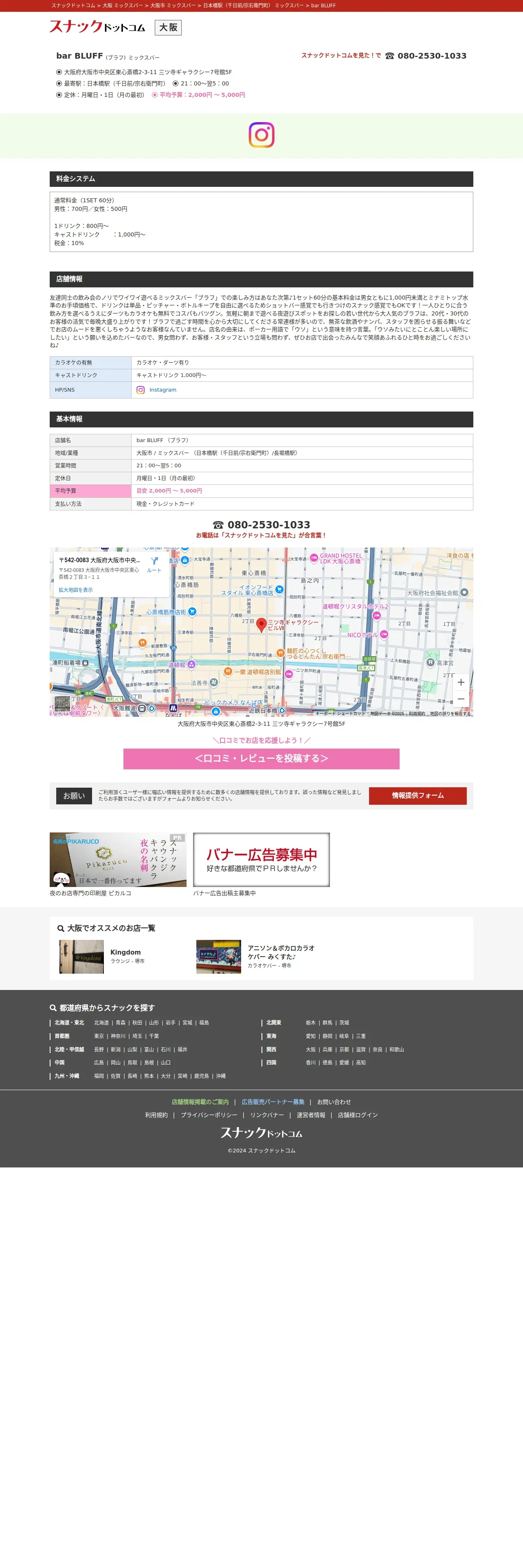Open the Instagram text link in store info

(x=163, y=390)
